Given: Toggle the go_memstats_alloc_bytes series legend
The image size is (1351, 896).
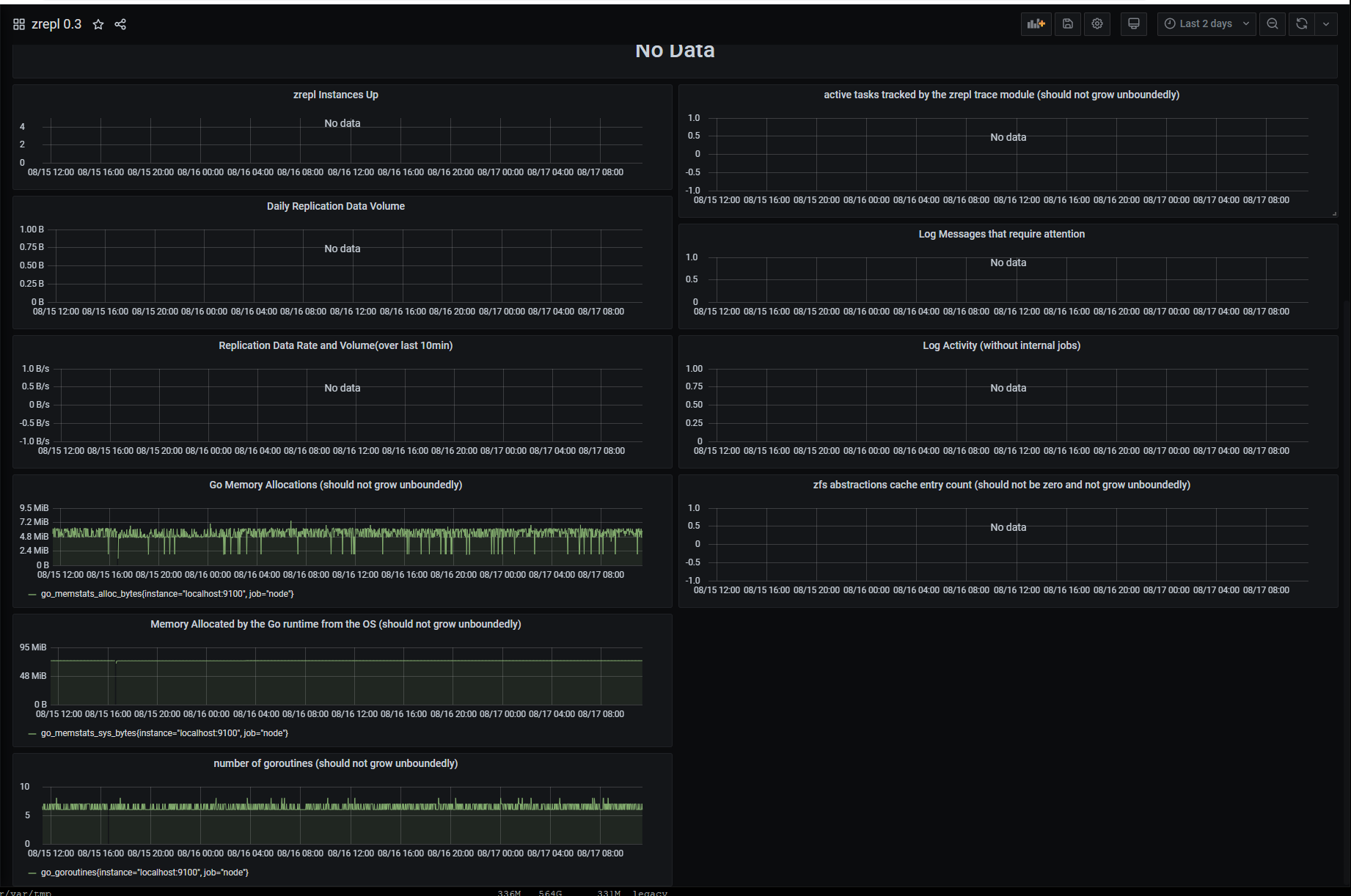Looking at the screenshot, I should [x=166, y=593].
